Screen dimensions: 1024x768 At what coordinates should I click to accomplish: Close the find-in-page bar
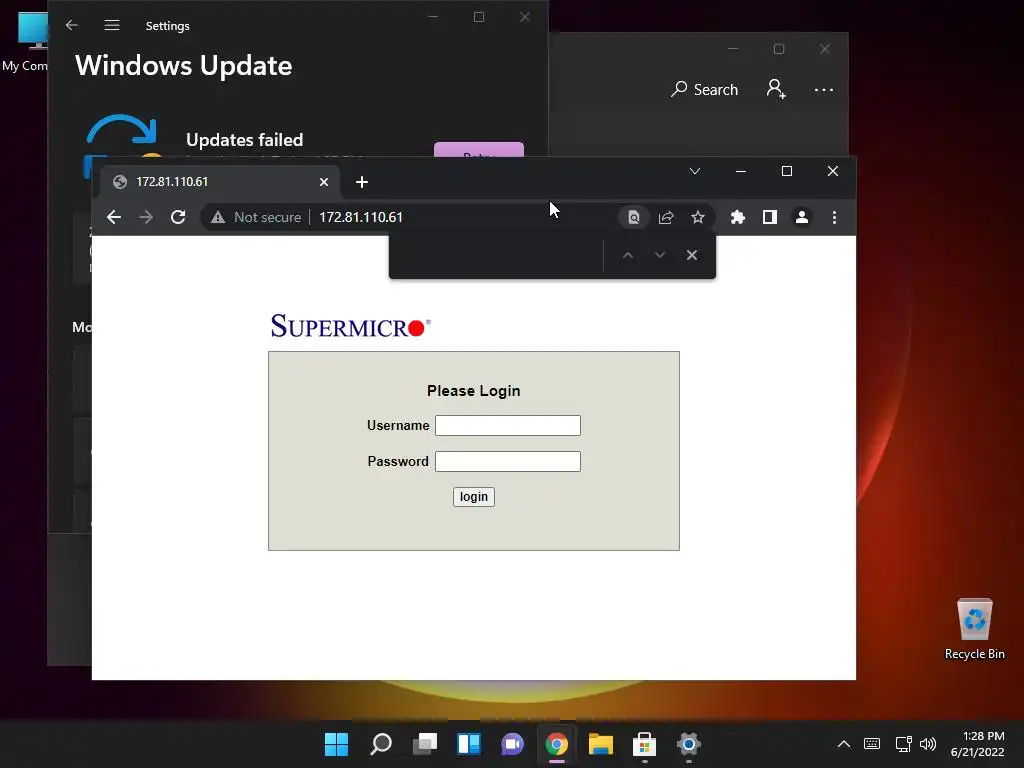click(692, 255)
